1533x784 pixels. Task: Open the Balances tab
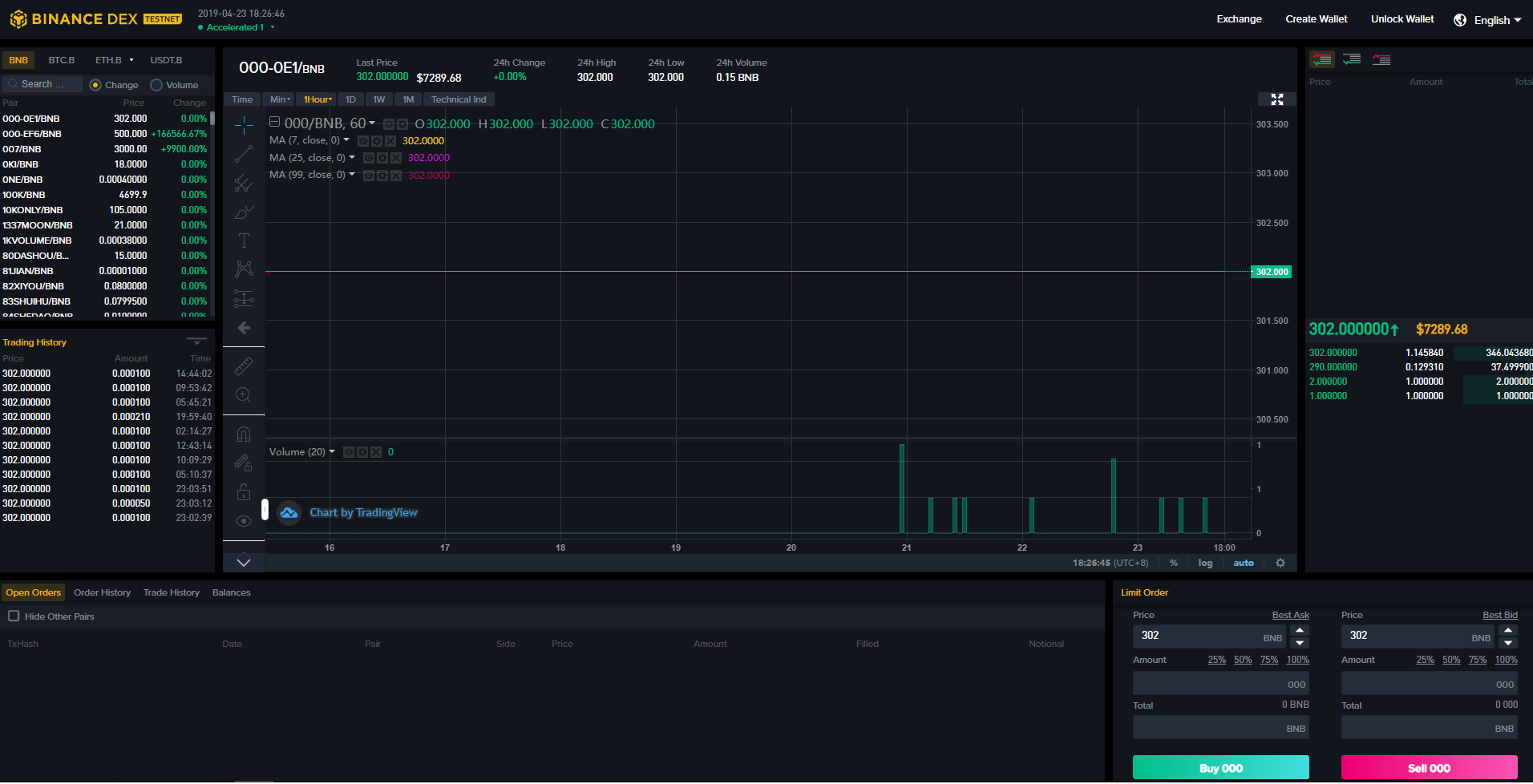point(231,592)
